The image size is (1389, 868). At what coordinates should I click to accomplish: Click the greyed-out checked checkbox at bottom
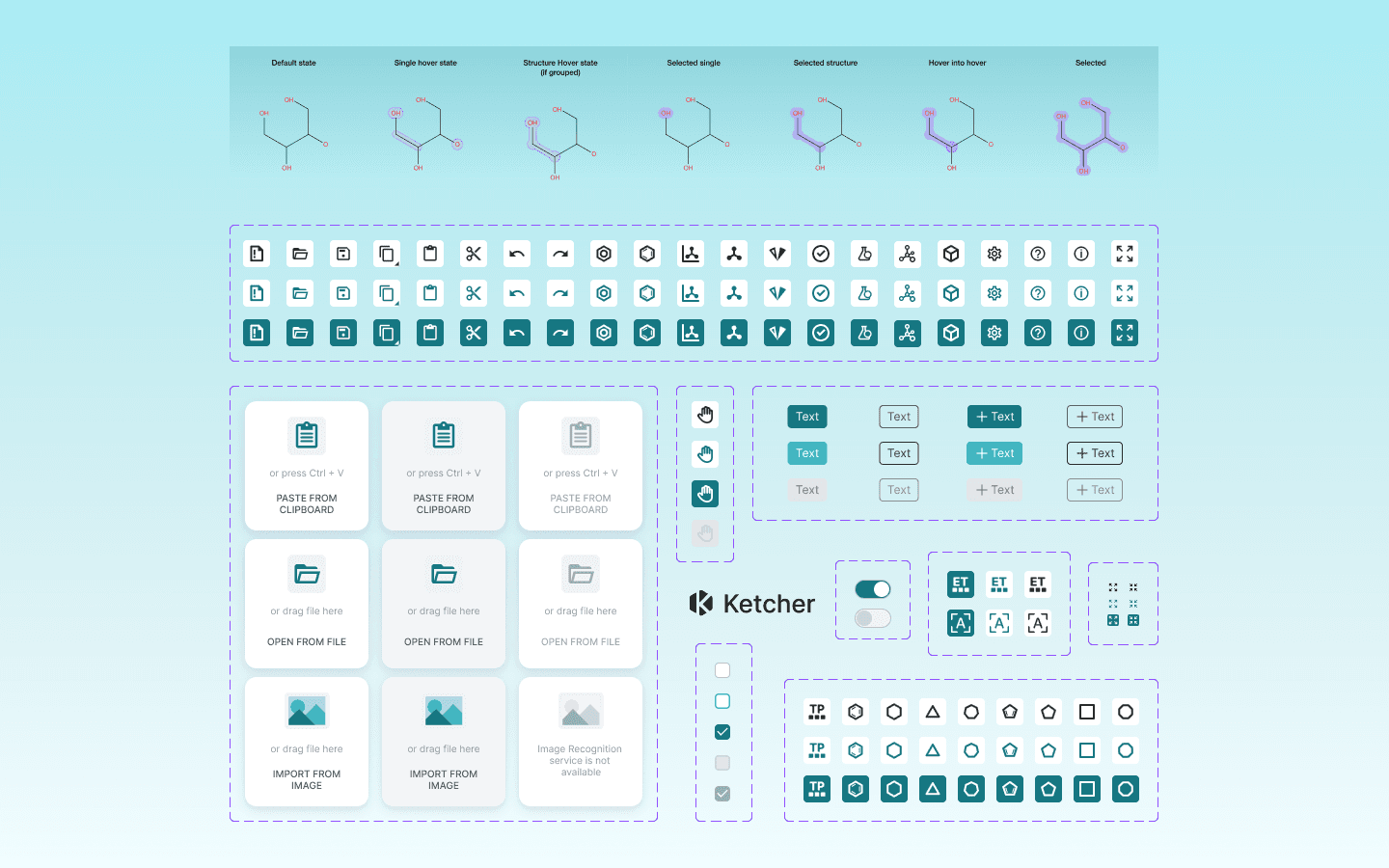722,794
